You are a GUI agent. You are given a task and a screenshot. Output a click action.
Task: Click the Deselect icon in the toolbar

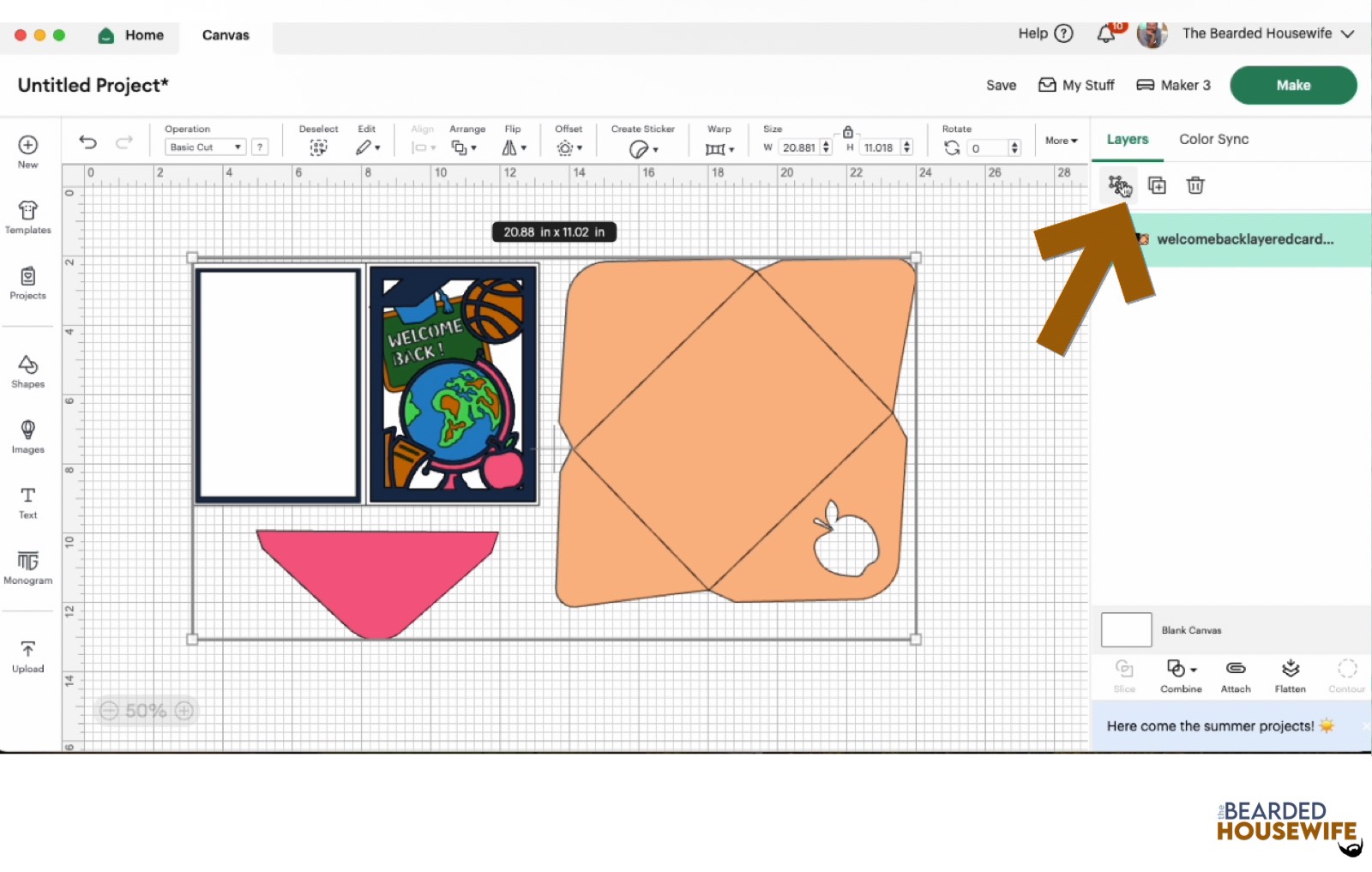click(317, 147)
